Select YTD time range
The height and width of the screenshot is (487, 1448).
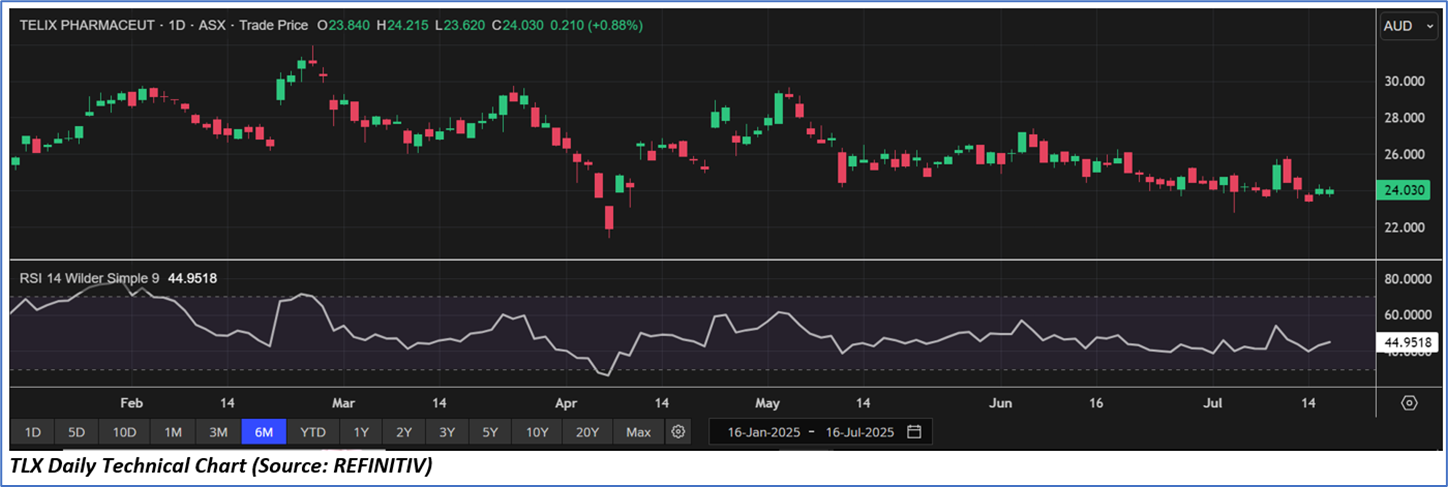pos(313,432)
